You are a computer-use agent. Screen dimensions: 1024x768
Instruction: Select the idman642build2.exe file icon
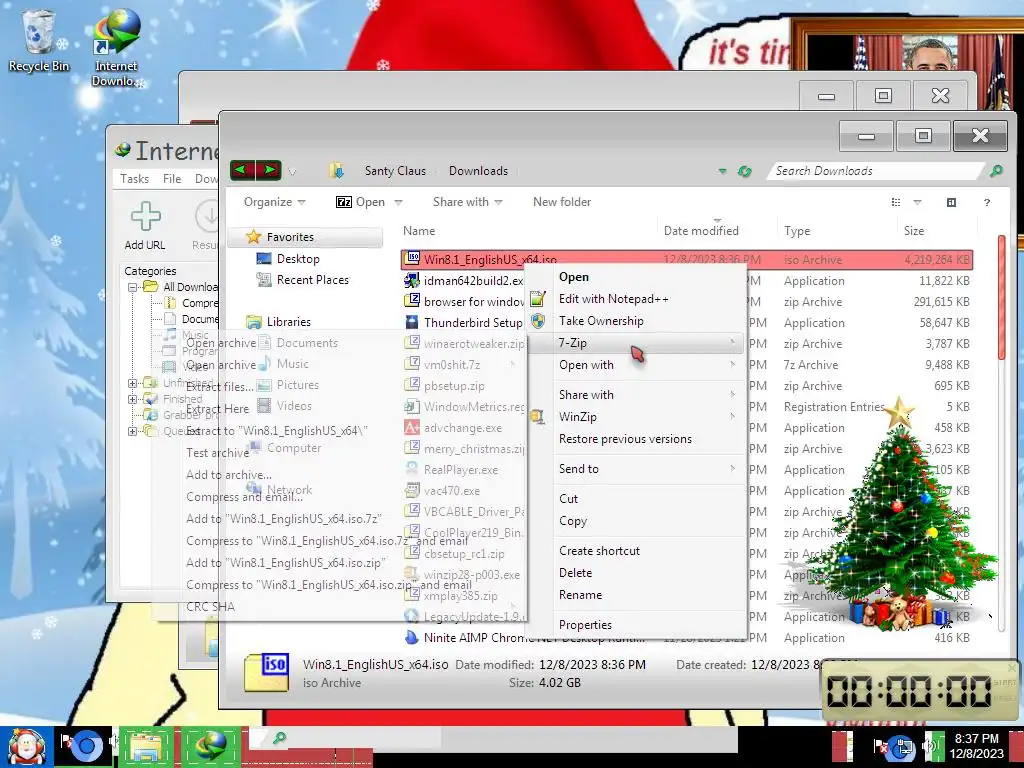tap(411, 281)
